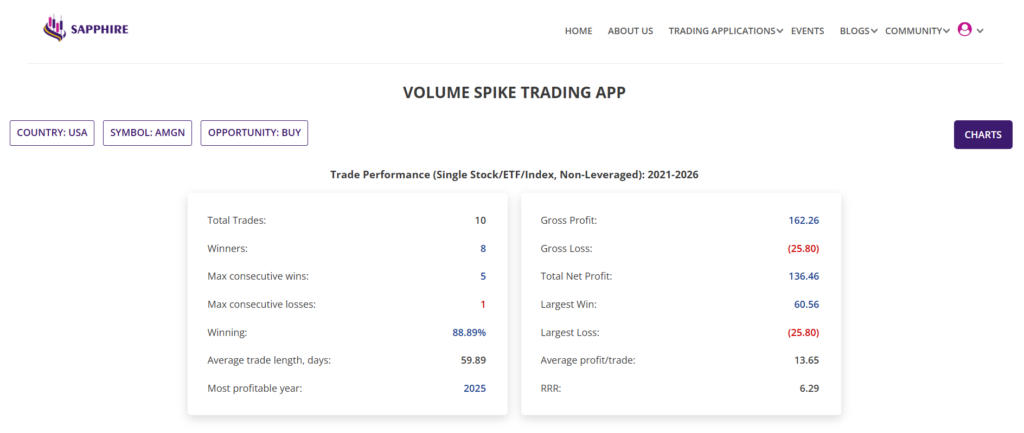The height and width of the screenshot is (433, 1024).
Task: Click the Winning percentage value 88.89%
Action: click(469, 331)
